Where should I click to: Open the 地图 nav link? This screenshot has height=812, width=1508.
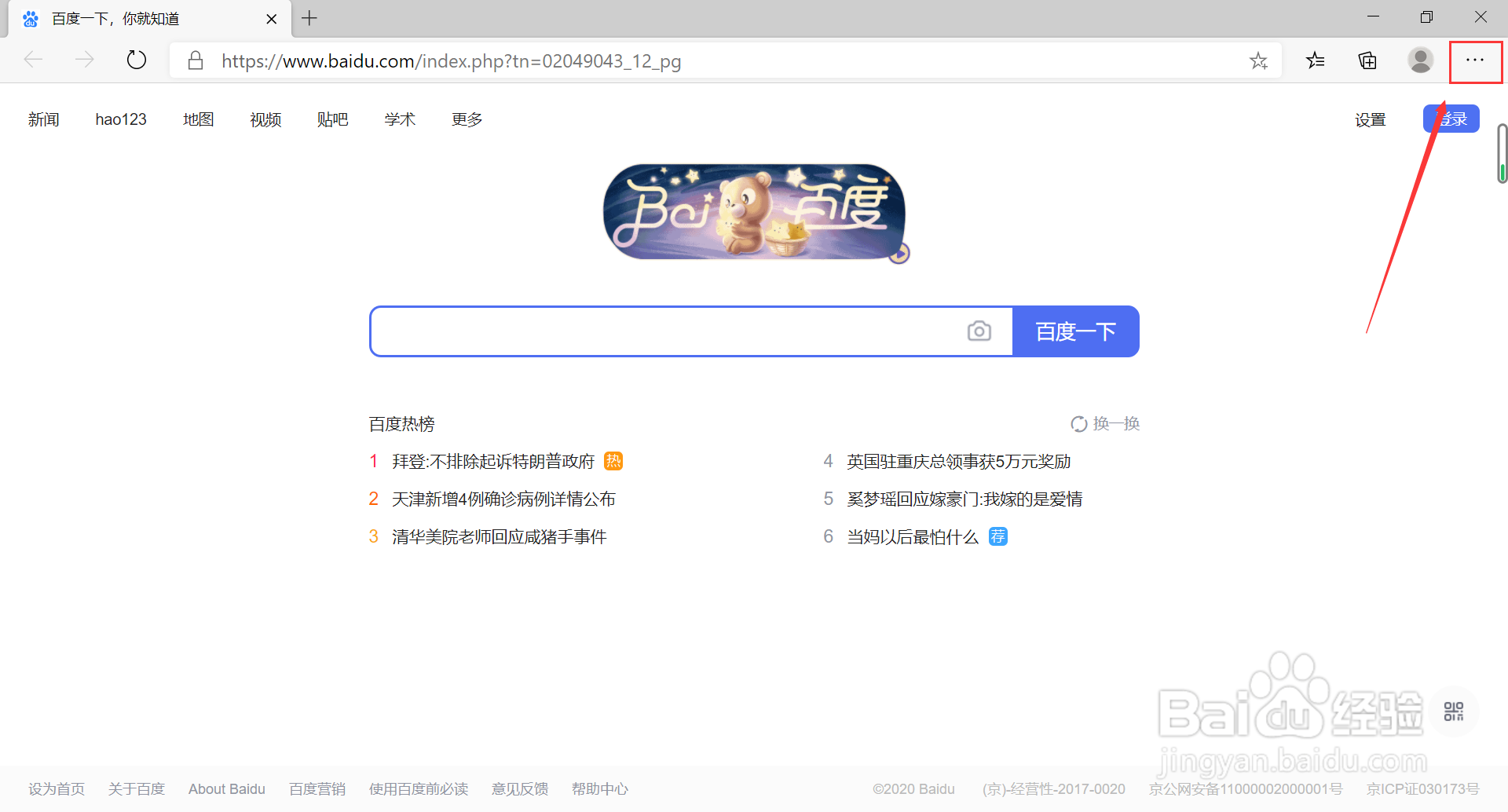pyautogui.click(x=198, y=119)
